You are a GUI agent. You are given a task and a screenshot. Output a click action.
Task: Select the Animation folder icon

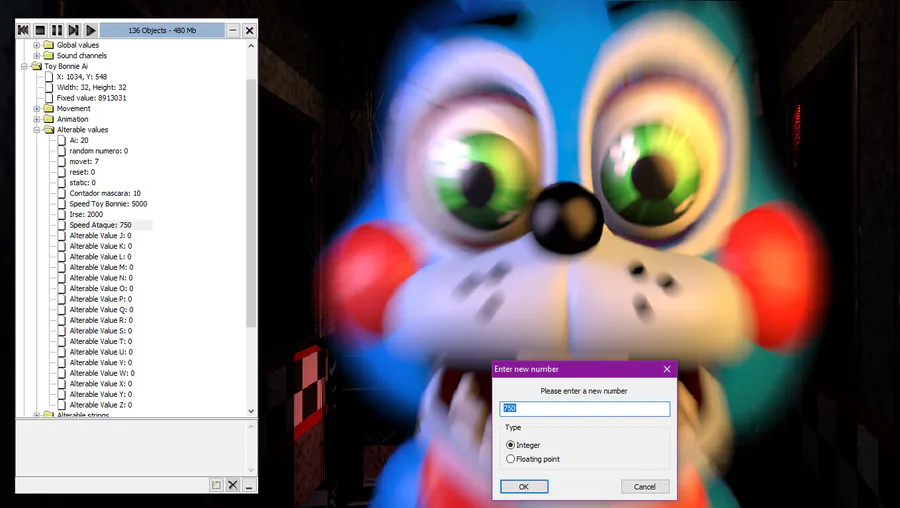click(x=49, y=119)
